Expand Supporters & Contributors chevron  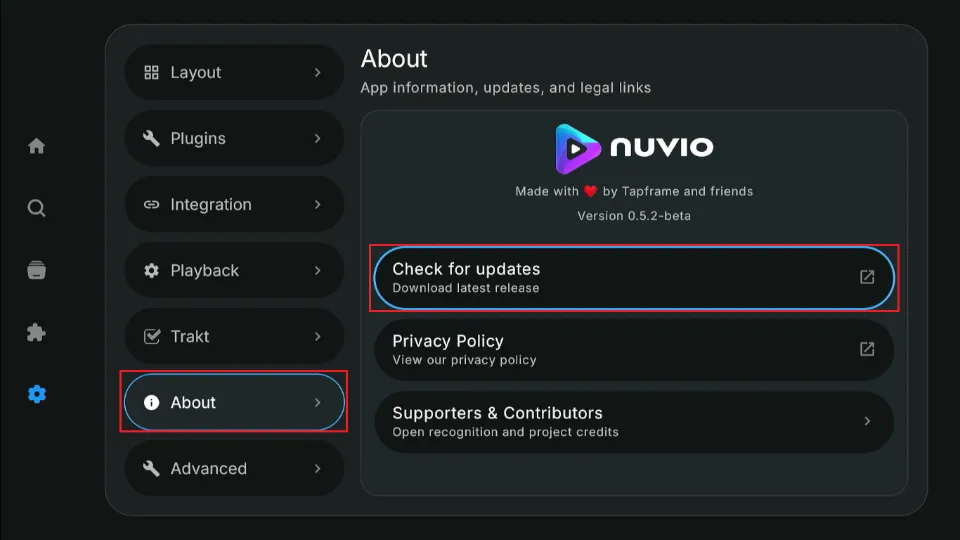click(867, 421)
